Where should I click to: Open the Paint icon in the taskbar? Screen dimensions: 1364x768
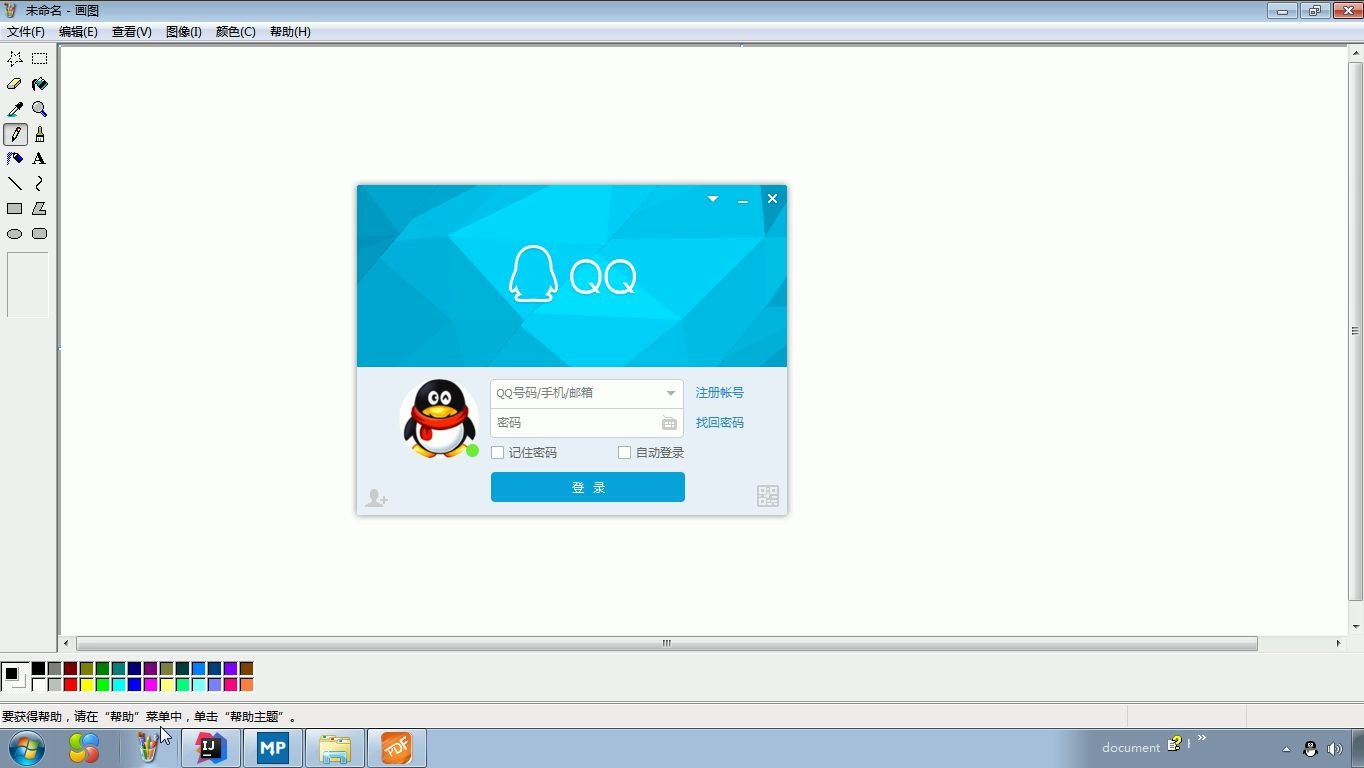click(148, 748)
